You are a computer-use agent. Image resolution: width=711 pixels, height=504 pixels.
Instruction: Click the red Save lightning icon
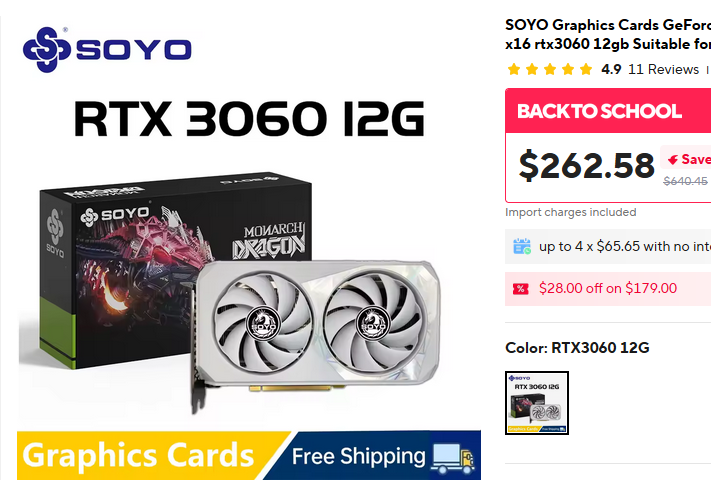(673, 160)
